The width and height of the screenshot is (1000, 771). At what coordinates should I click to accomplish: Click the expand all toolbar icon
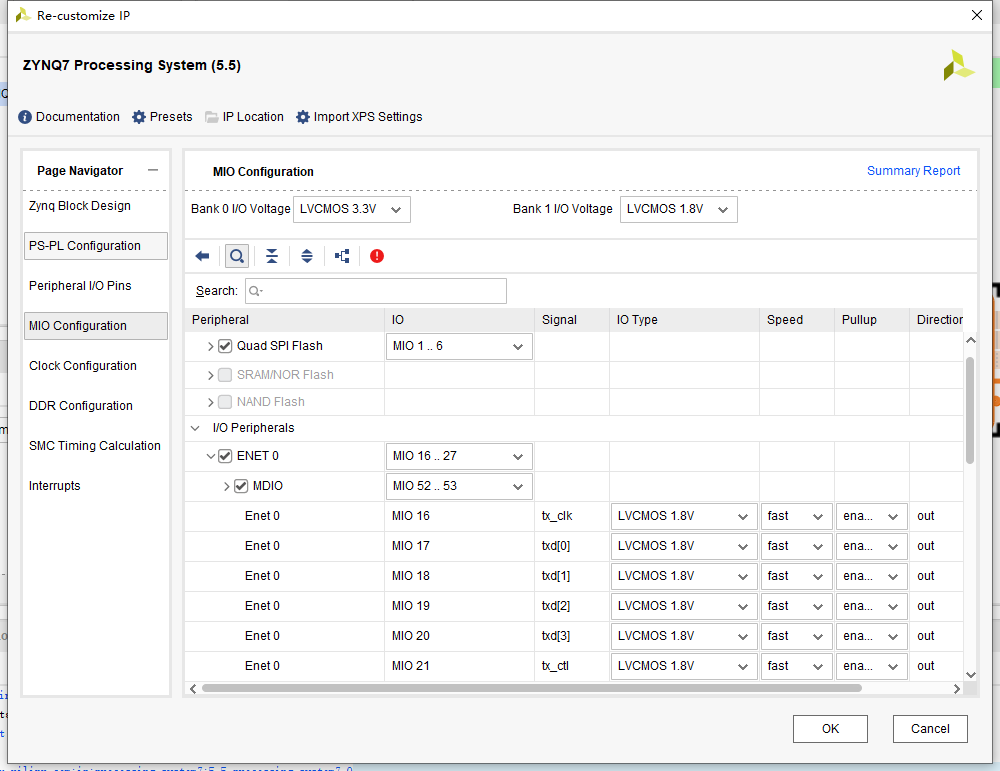307,256
